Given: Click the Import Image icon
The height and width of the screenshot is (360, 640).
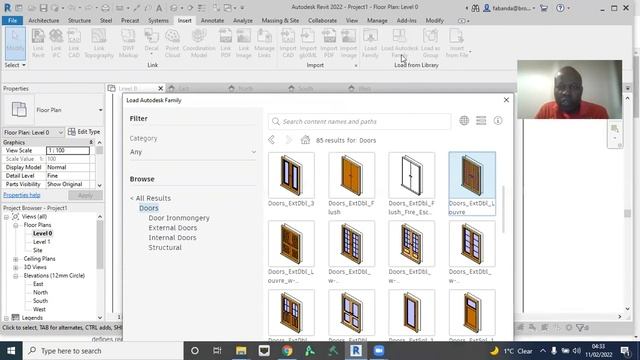Looking at the screenshot, I should click(349, 43).
